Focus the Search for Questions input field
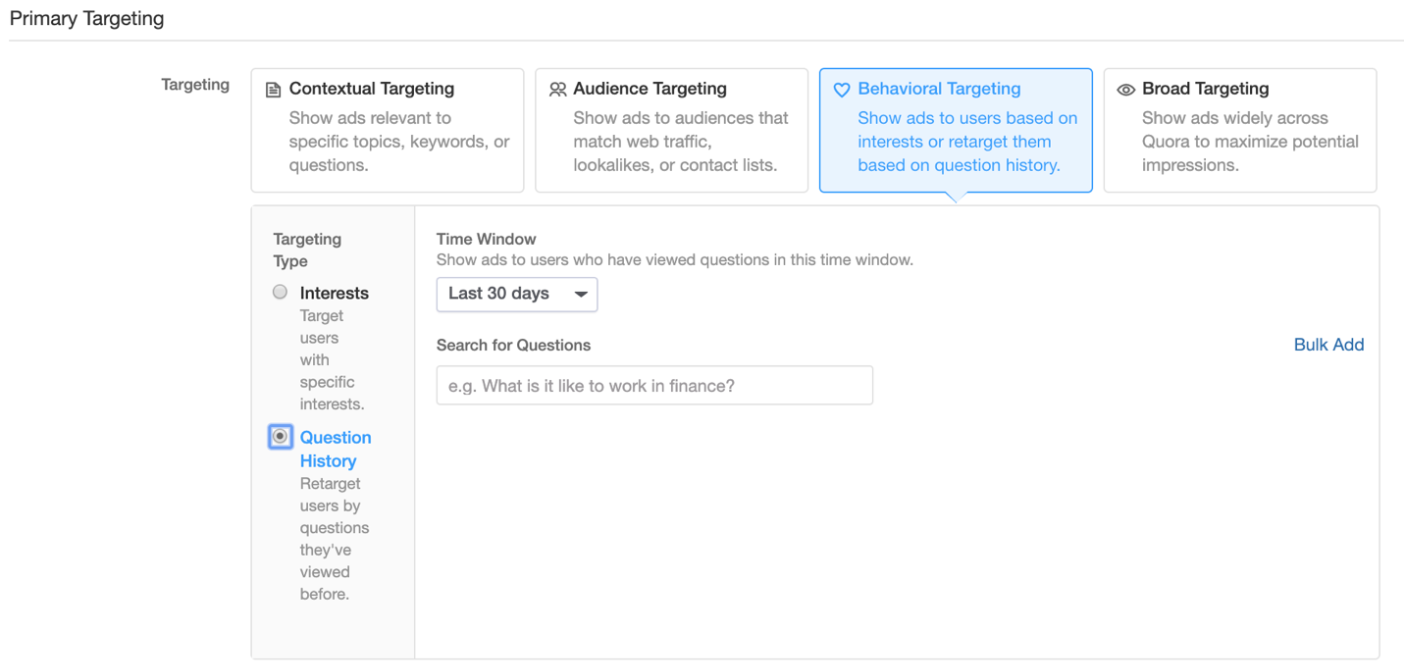This screenshot has width=1408, height=672. 654,385
